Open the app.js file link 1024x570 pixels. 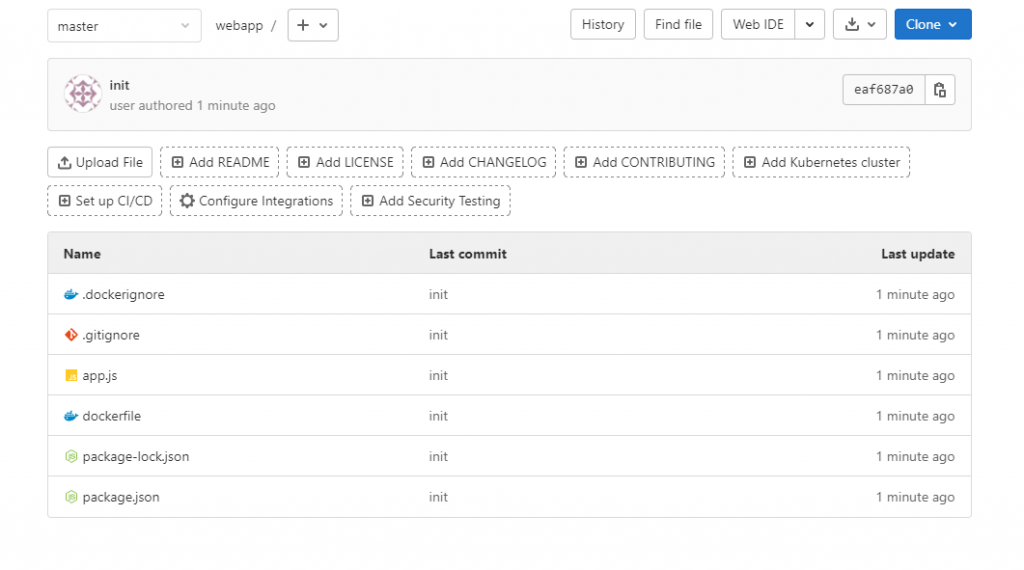[100, 376]
